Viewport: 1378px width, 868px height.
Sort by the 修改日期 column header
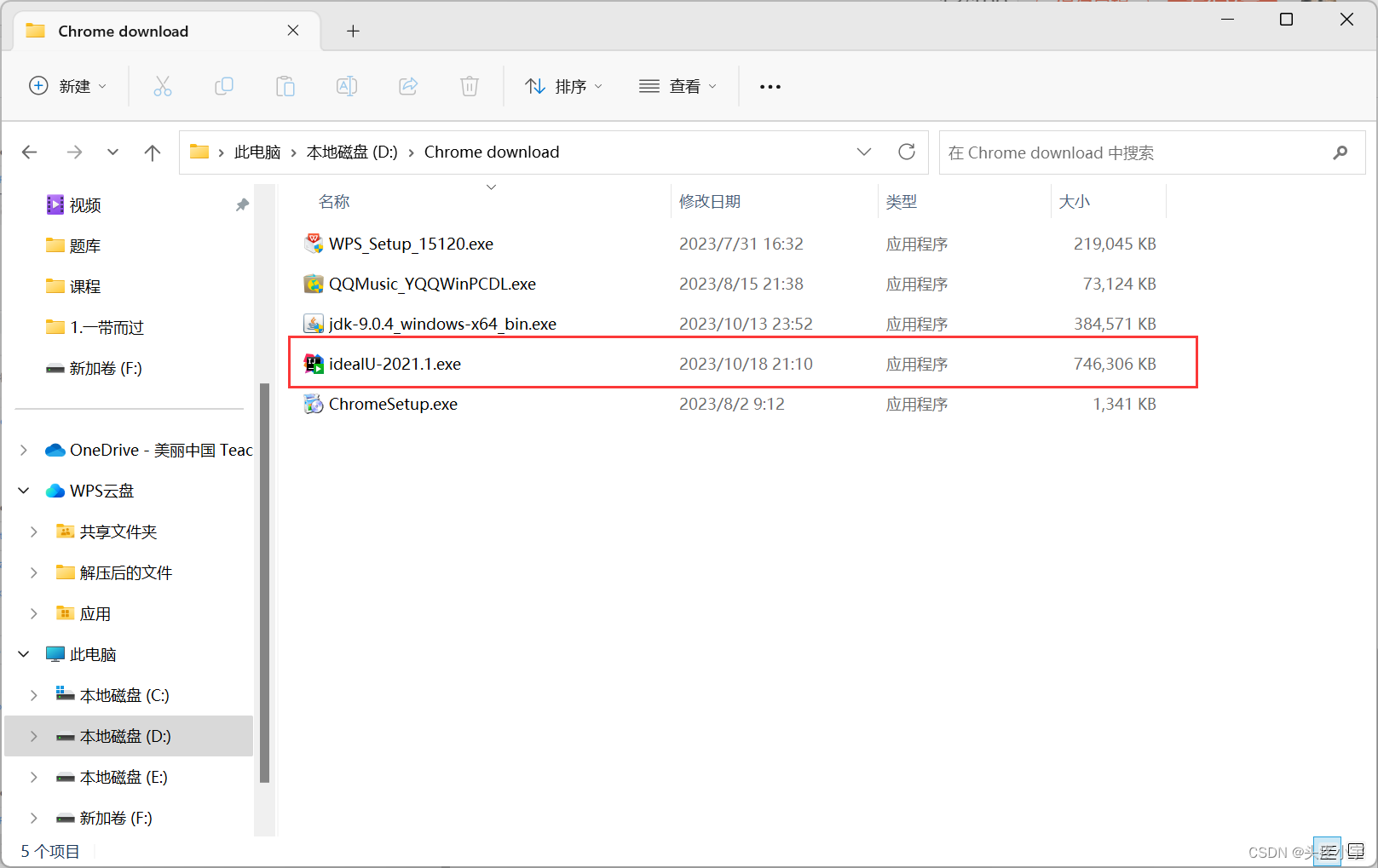click(x=710, y=202)
